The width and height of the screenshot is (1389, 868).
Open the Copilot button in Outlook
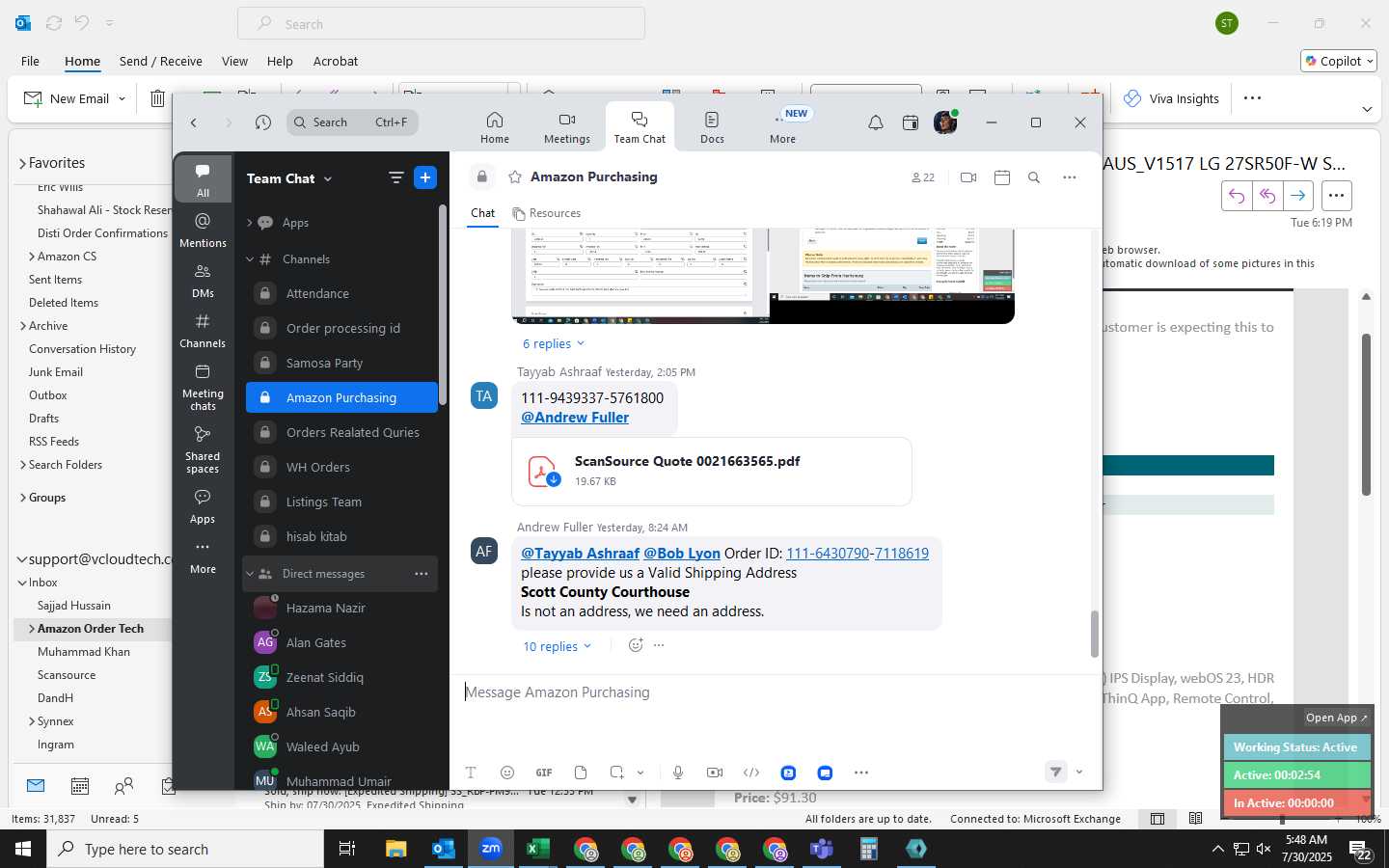coord(1339,61)
